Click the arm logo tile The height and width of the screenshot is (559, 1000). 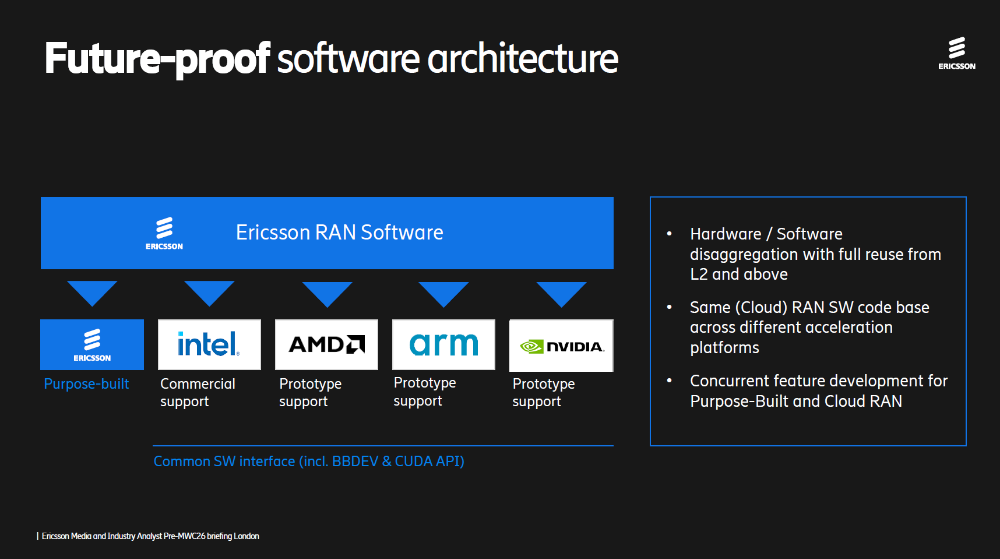443,344
